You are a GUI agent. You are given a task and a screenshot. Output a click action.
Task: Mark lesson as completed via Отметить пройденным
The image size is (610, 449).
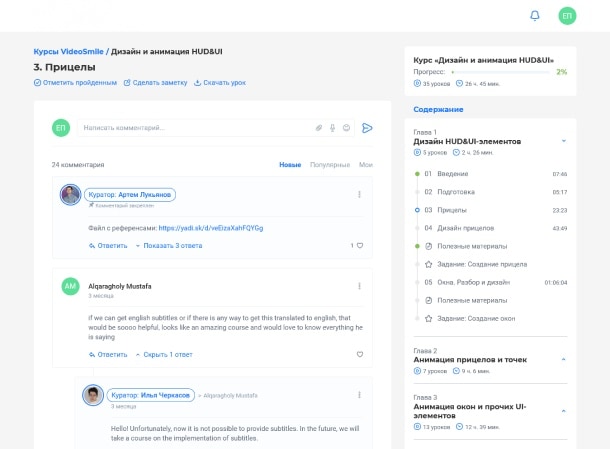click(x=75, y=83)
